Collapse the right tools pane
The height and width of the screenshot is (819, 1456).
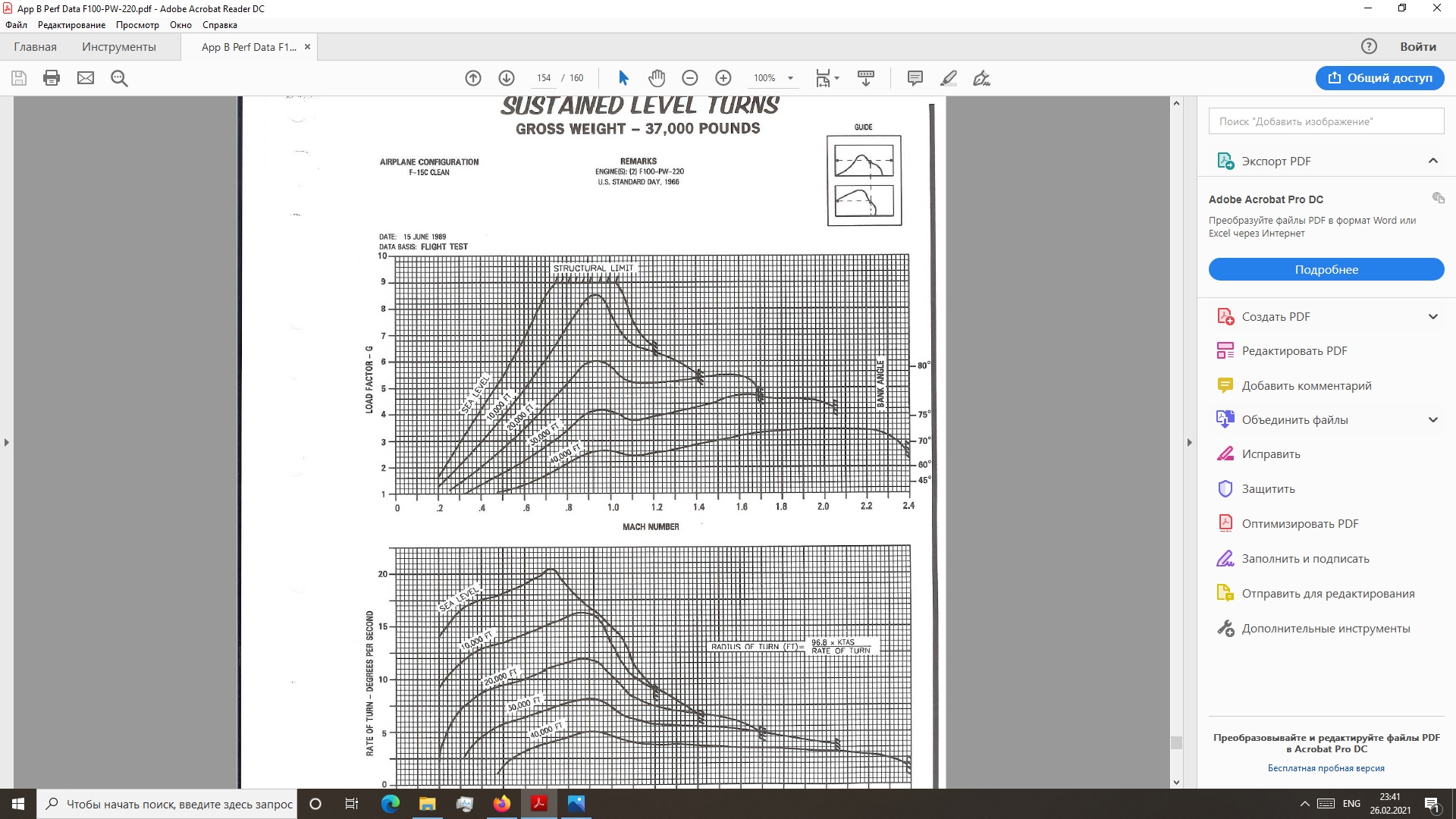[x=1189, y=442]
